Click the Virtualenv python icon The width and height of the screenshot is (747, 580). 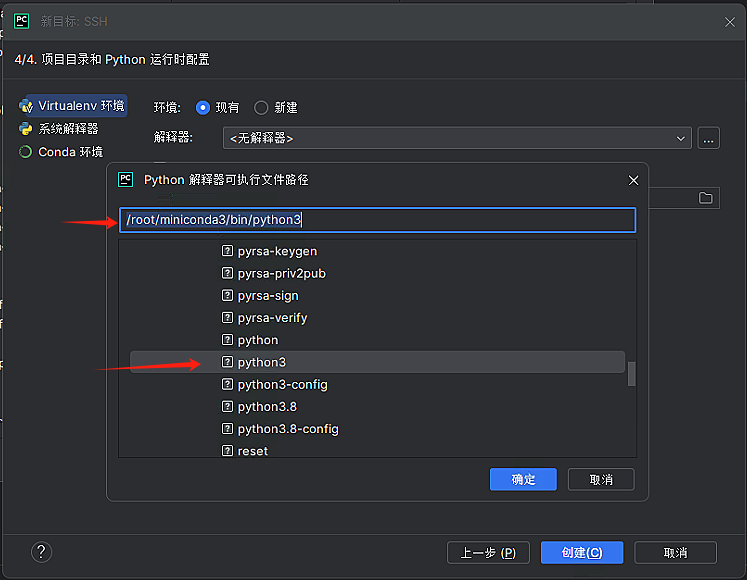pos(26,106)
